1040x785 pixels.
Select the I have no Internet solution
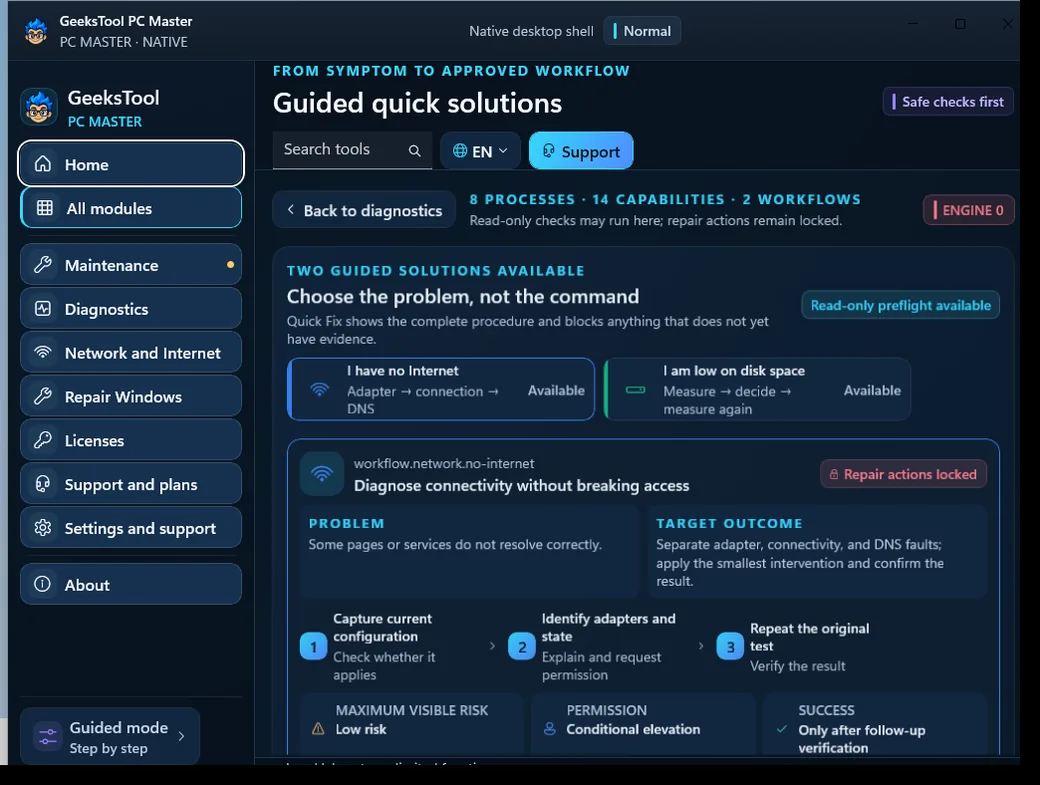tap(441, 389)
